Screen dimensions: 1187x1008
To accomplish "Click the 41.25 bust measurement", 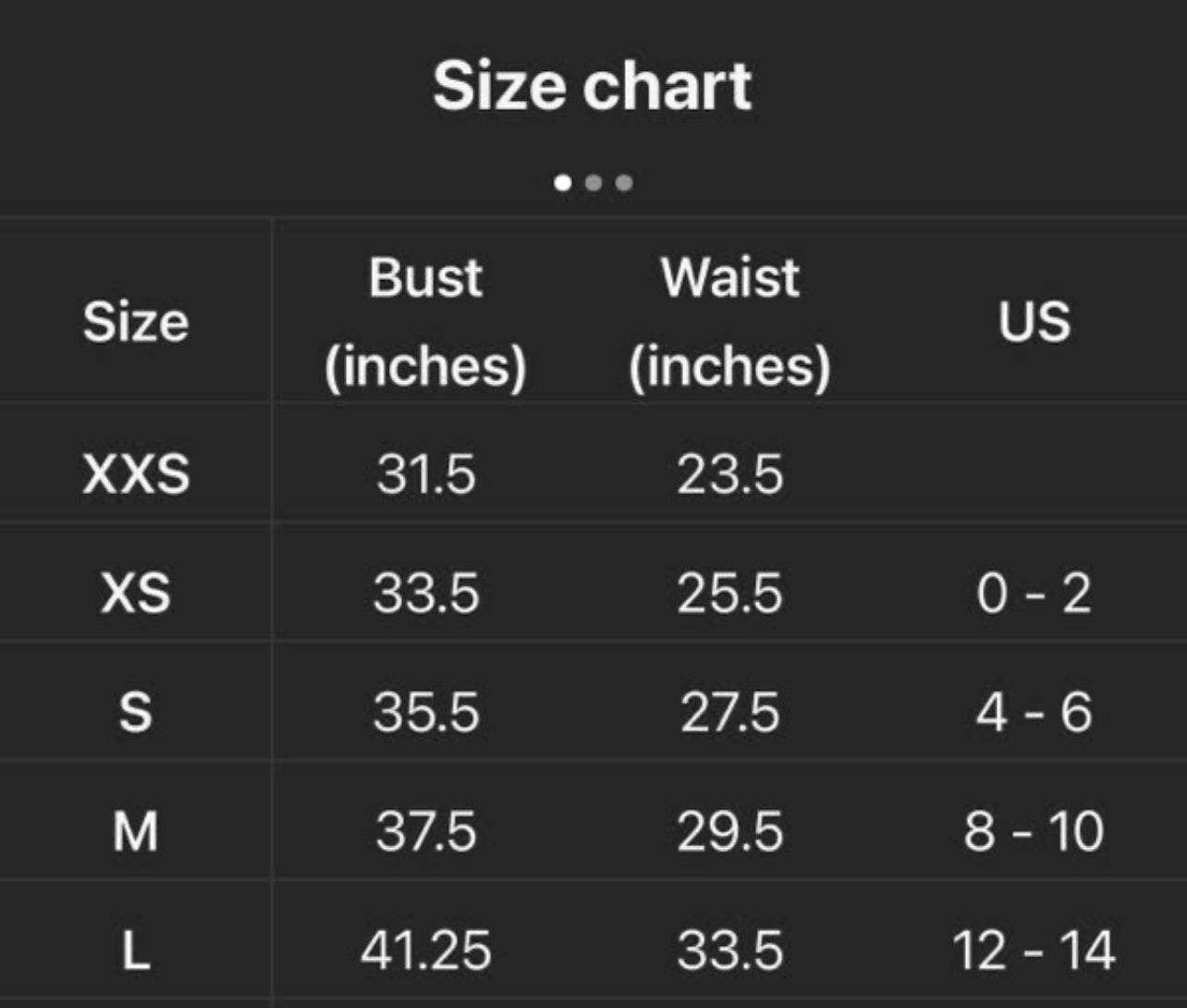I will coord(425,950).
